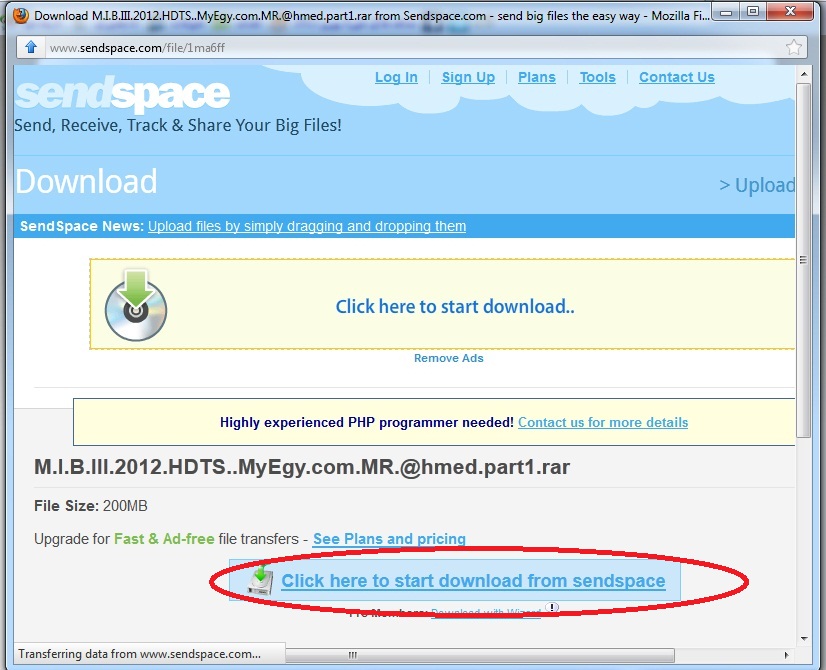
Task: Click here to start download from sendspace
Action: (473, 581)
